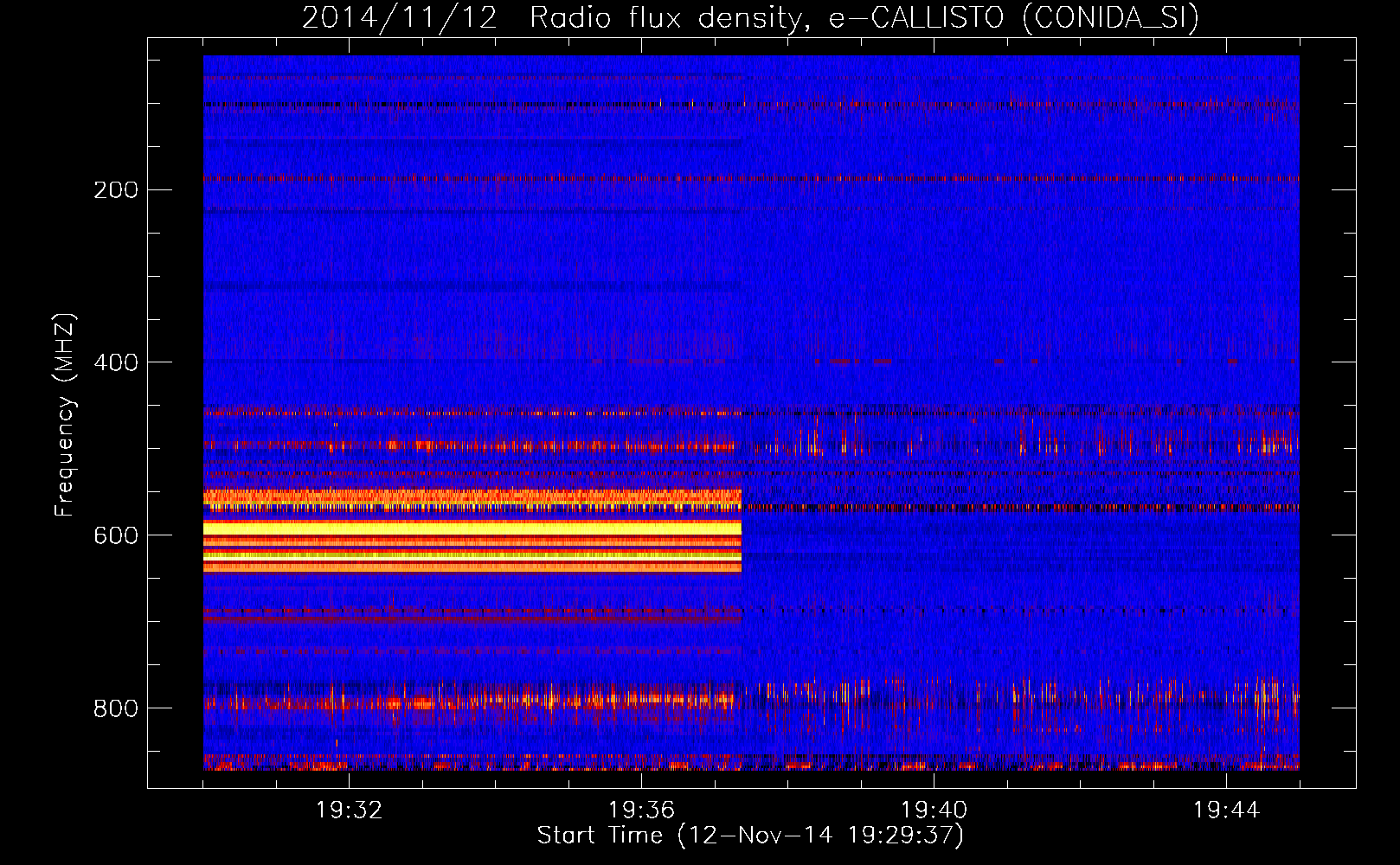Click the 19:36 time tick label

642,811
